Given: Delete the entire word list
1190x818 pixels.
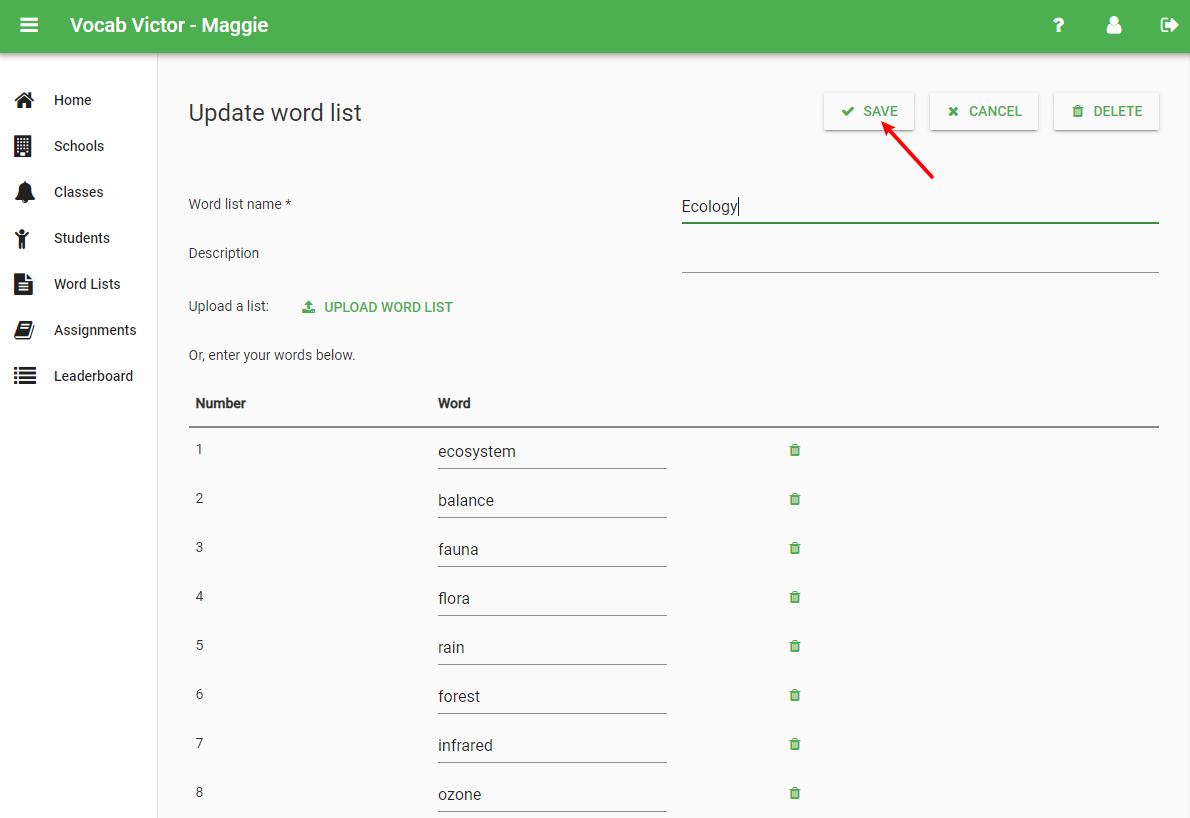Looking at the screenshot, I should coord(1106,112).
